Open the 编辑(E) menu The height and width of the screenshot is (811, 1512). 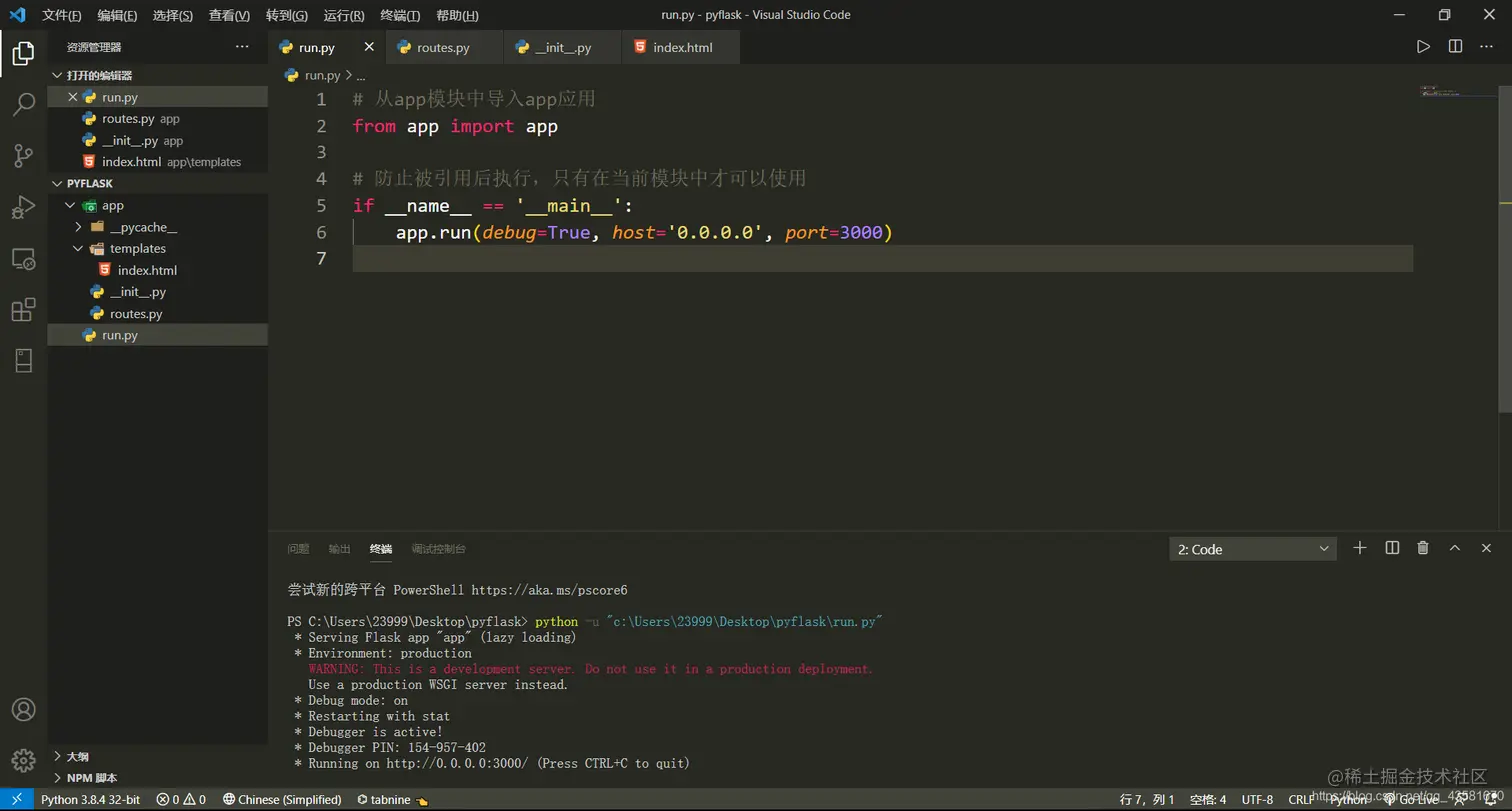[118, 15]
